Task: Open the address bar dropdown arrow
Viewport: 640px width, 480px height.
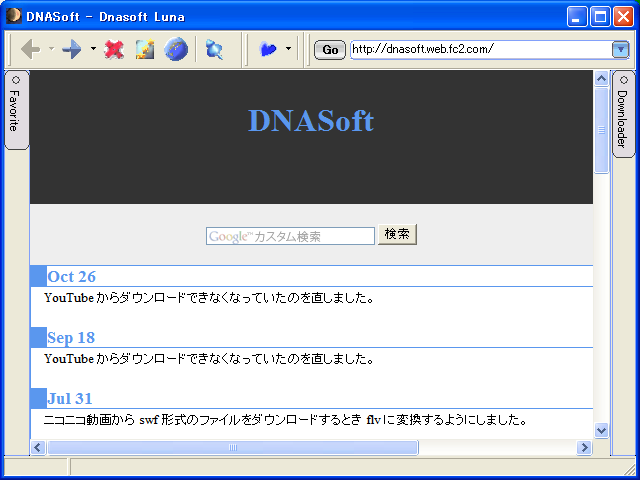Action: click(x=620, y=50)
